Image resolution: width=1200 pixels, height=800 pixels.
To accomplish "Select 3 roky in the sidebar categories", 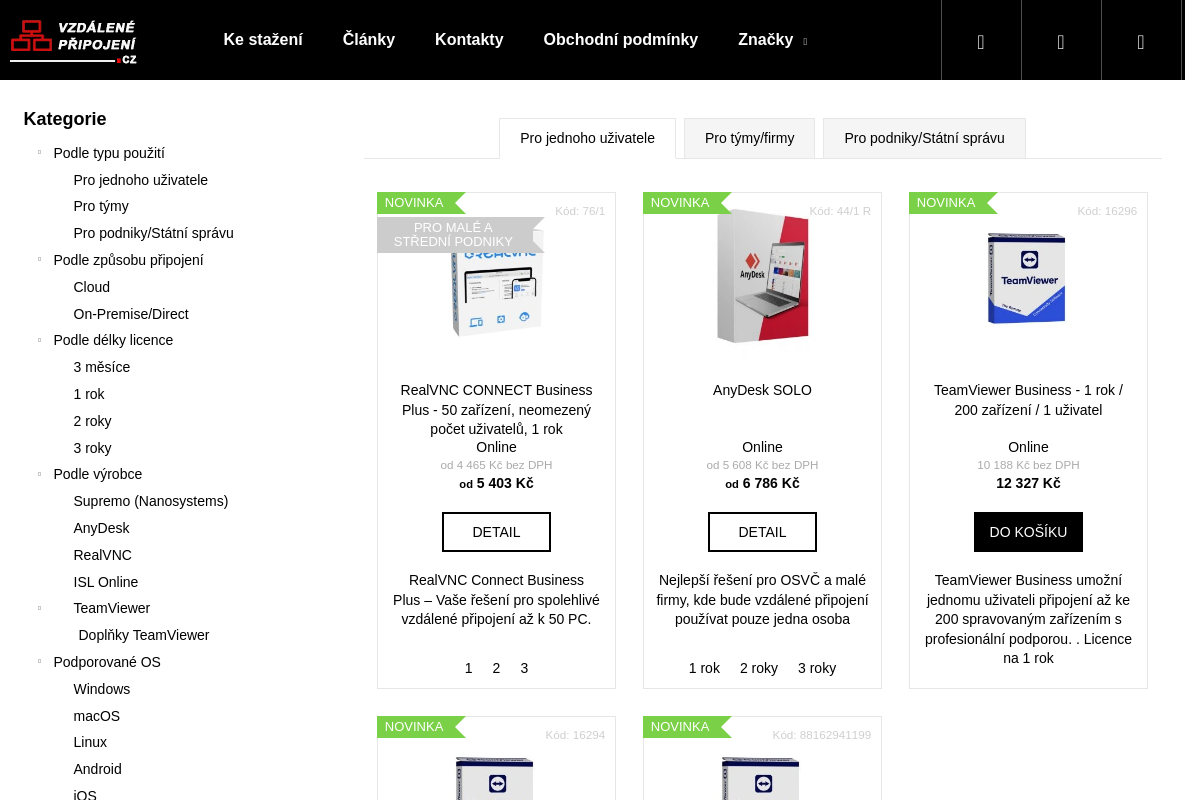I will (93, 448).
